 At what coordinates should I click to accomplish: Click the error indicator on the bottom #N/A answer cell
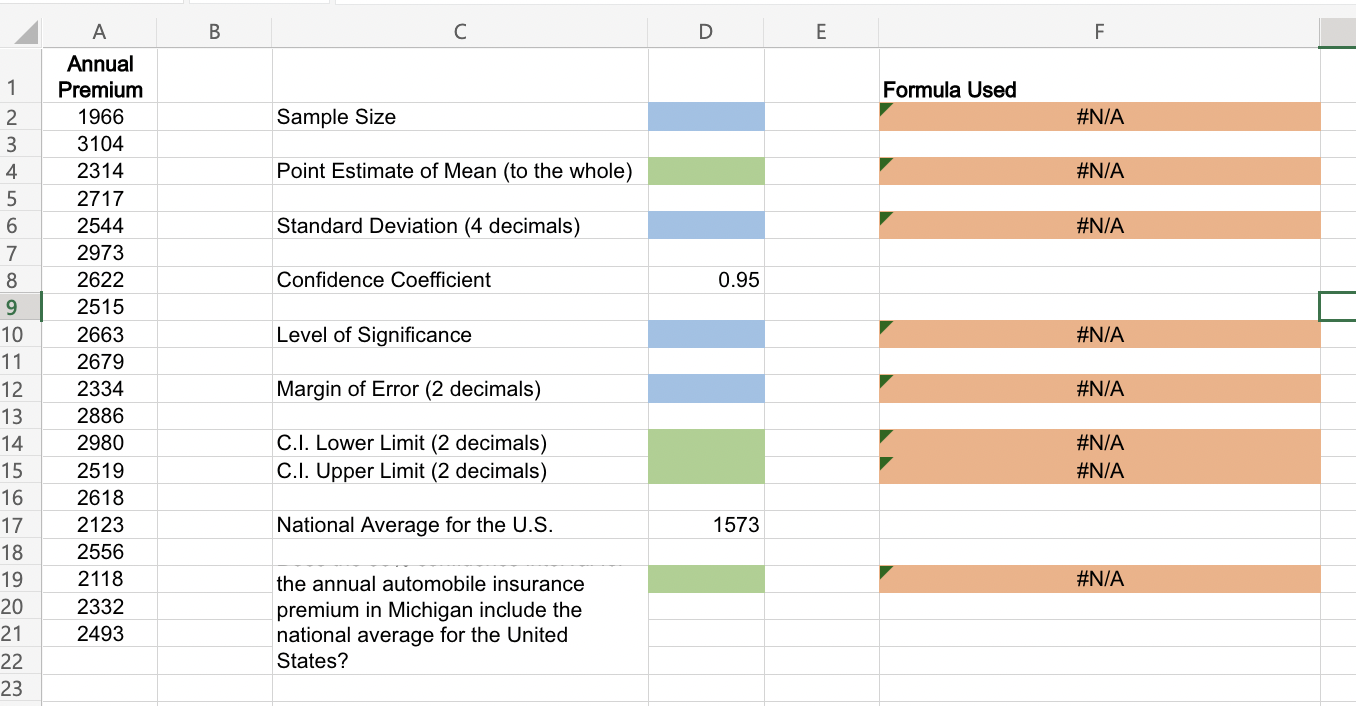(884, 571)
